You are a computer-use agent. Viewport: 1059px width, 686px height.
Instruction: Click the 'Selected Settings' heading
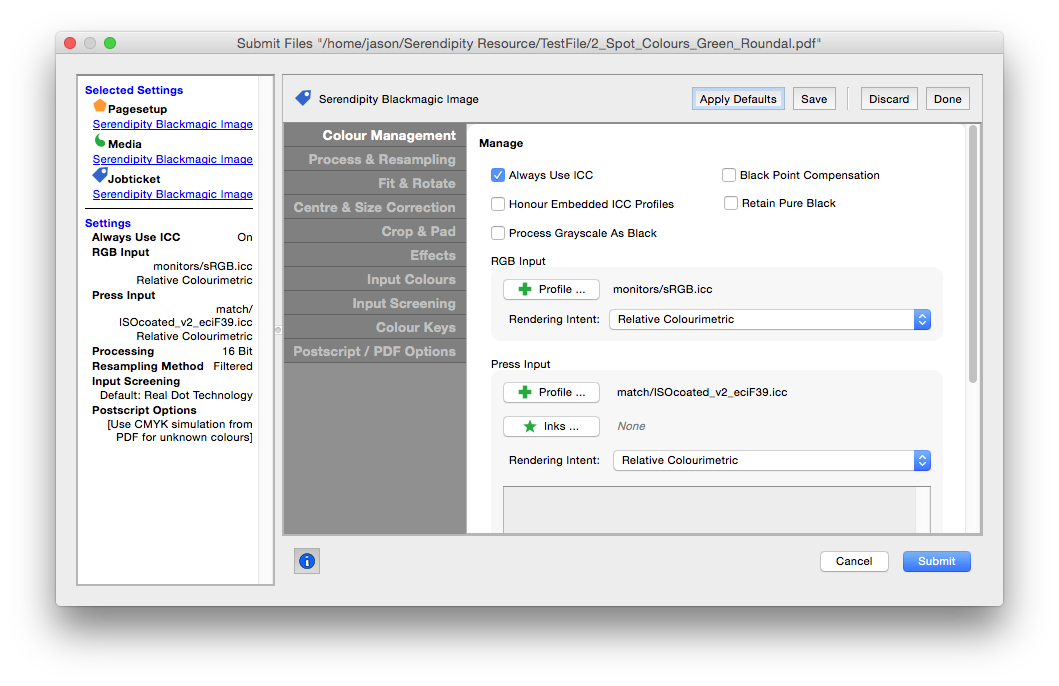[134, 90]
